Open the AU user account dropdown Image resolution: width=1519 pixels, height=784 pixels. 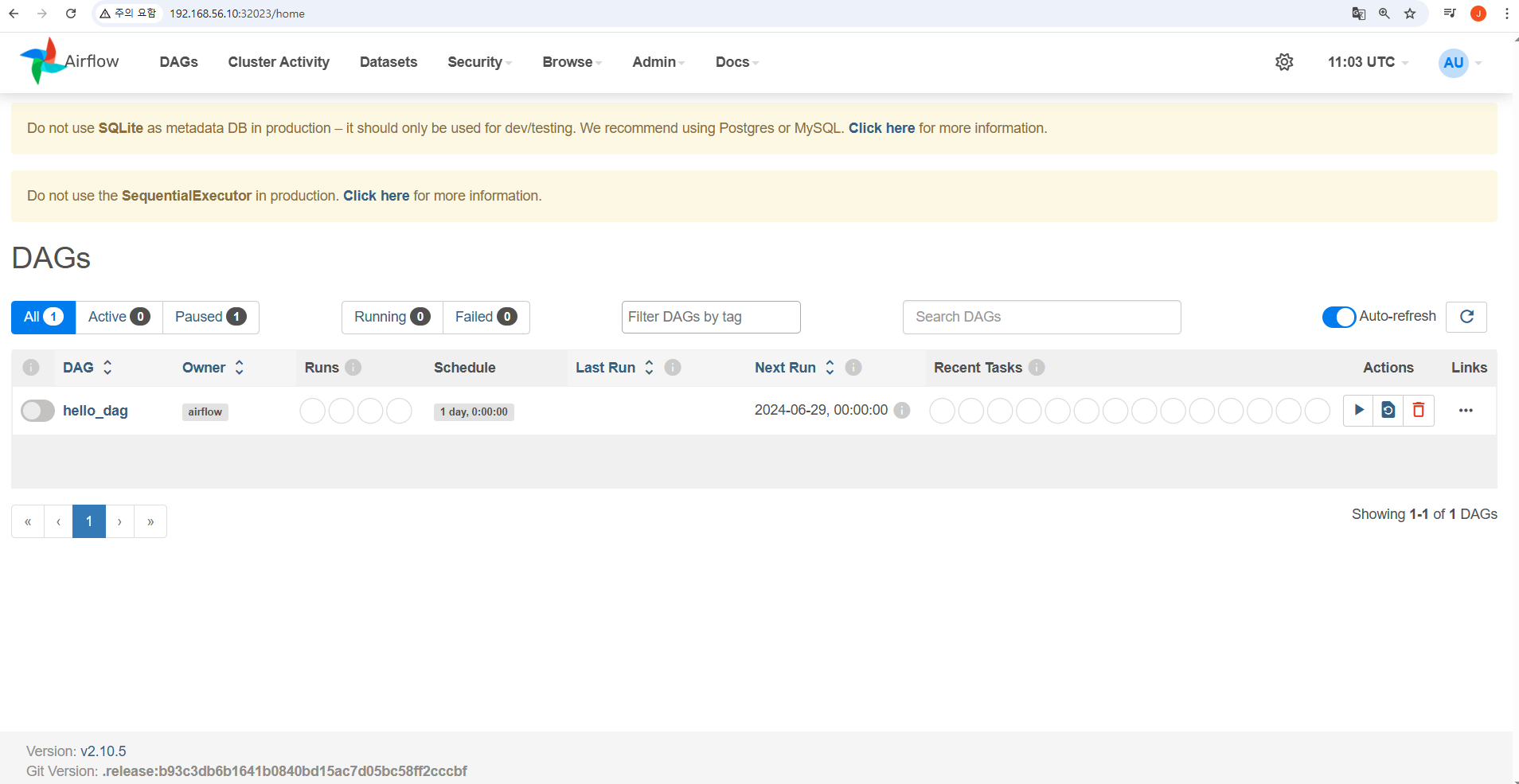coord(1460,62)
